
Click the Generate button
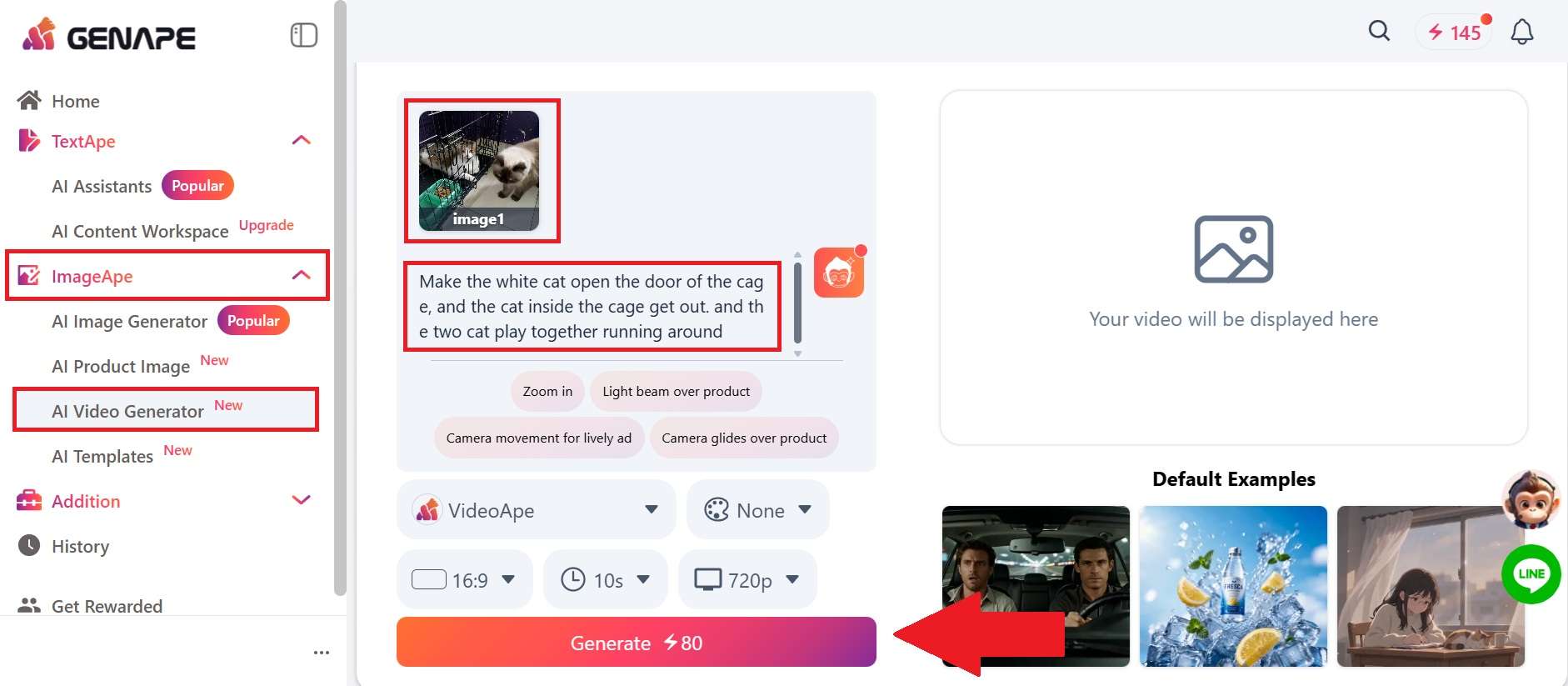tap(637, 642)
